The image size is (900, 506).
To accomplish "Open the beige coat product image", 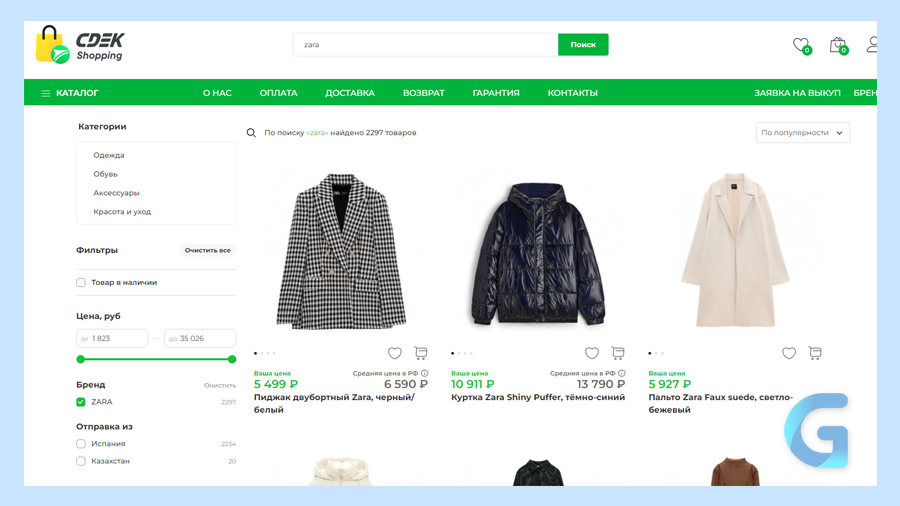I will click(735, 250).
